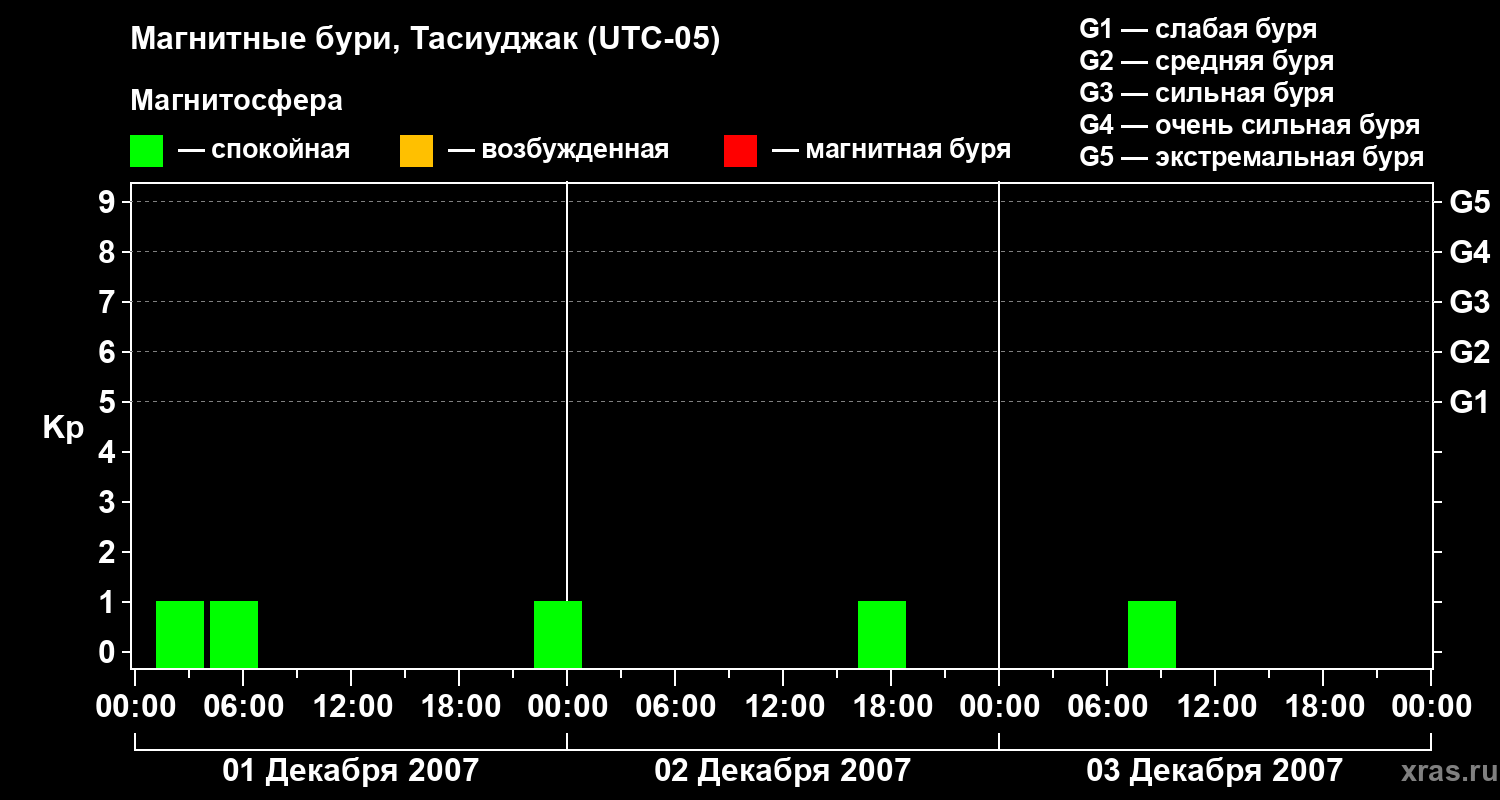
Task: Click the '03 Декабря 2007' date label
Action: [x=1214, y=771]
